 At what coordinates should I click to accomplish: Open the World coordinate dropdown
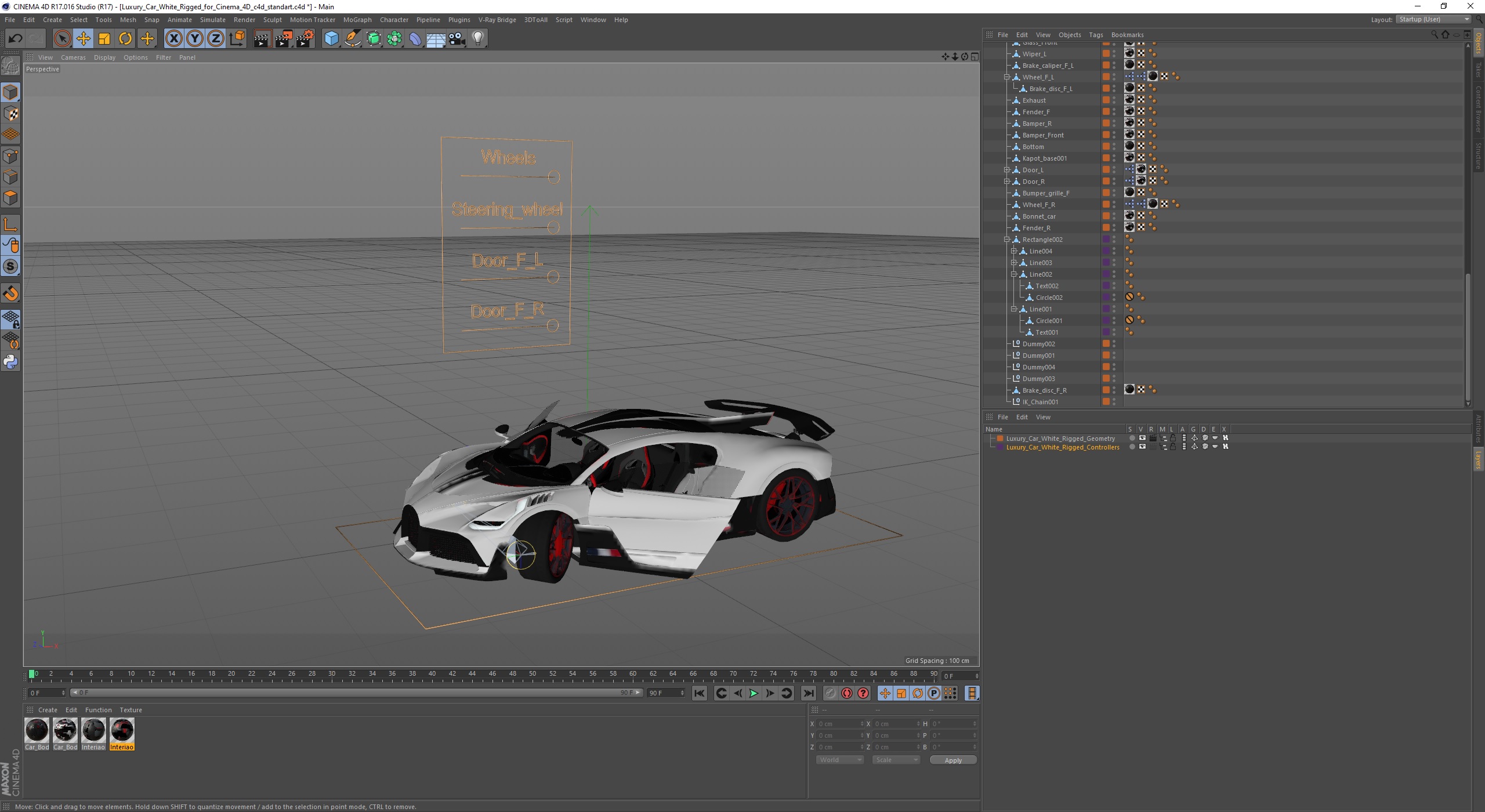(839, 760)
